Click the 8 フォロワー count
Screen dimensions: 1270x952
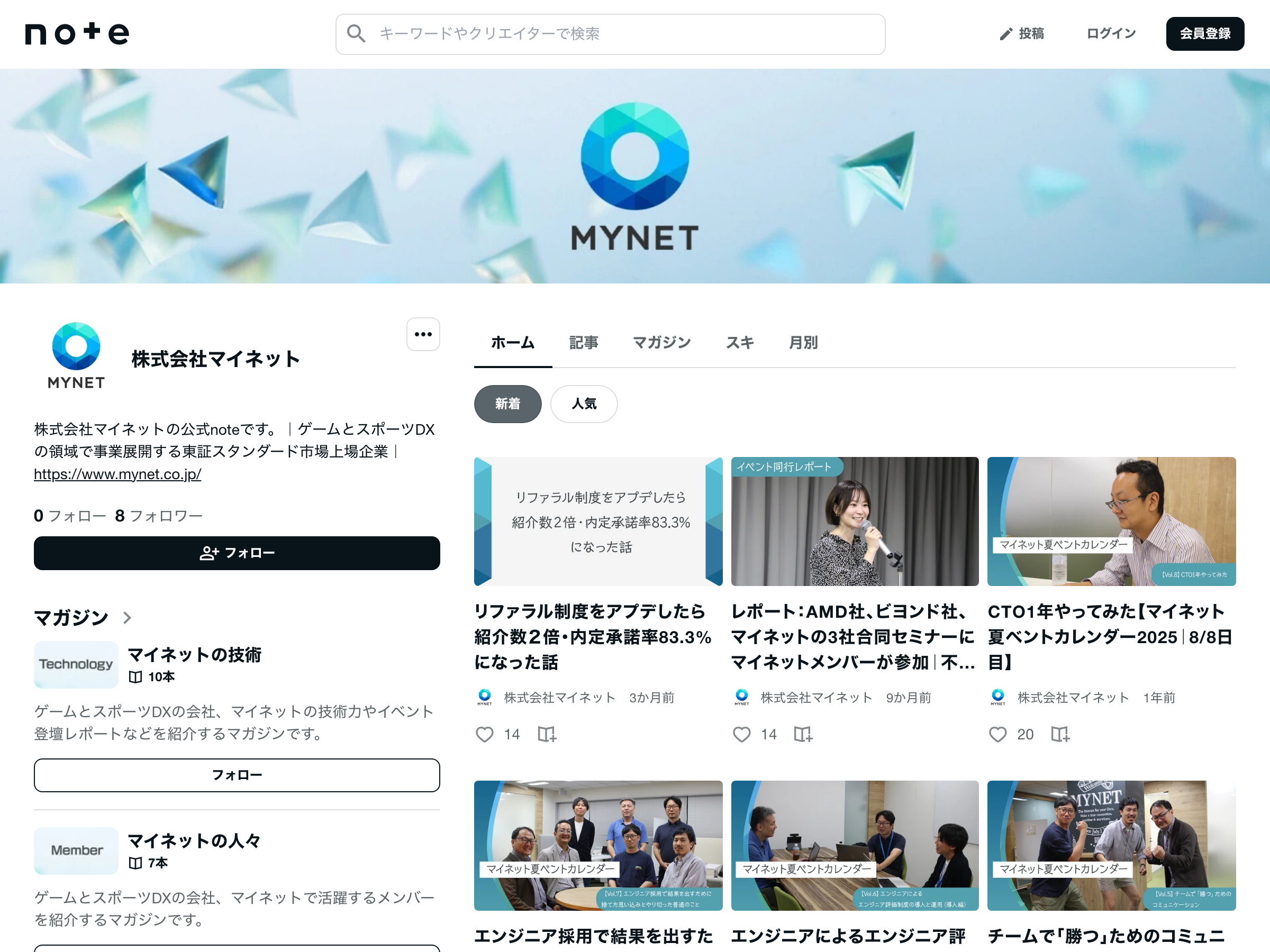[159, 516]
